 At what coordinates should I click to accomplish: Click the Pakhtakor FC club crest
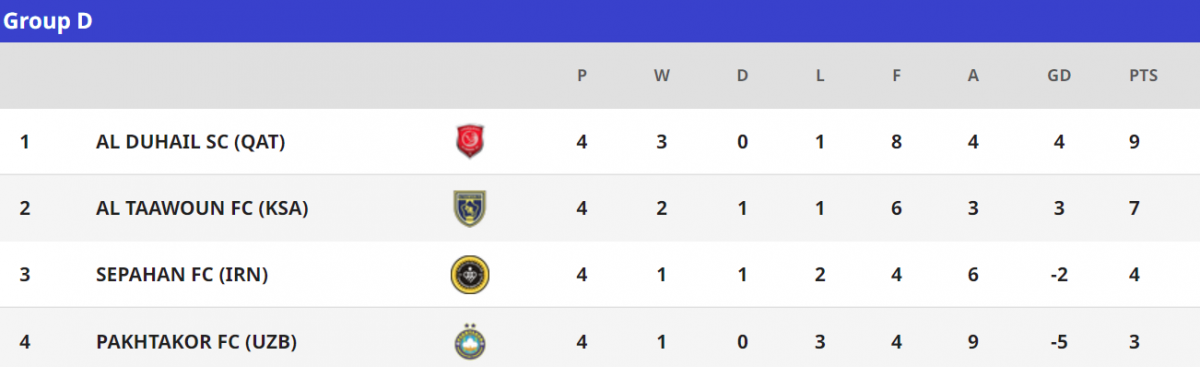coord(470,342)
